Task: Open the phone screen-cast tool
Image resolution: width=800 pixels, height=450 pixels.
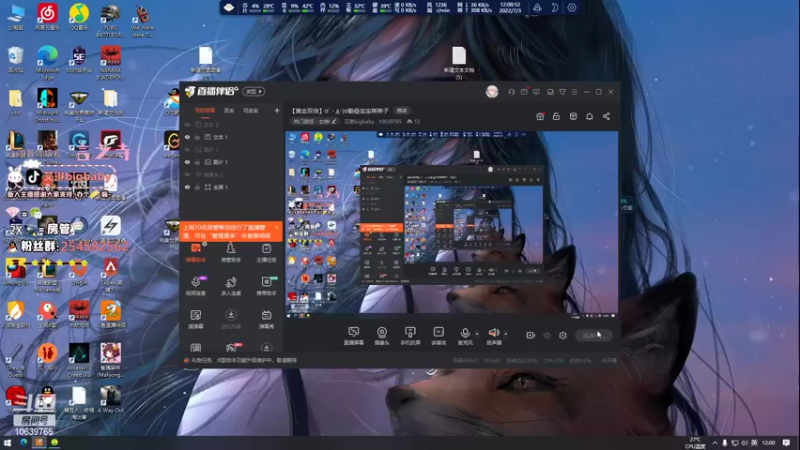Action: point(410,336)
